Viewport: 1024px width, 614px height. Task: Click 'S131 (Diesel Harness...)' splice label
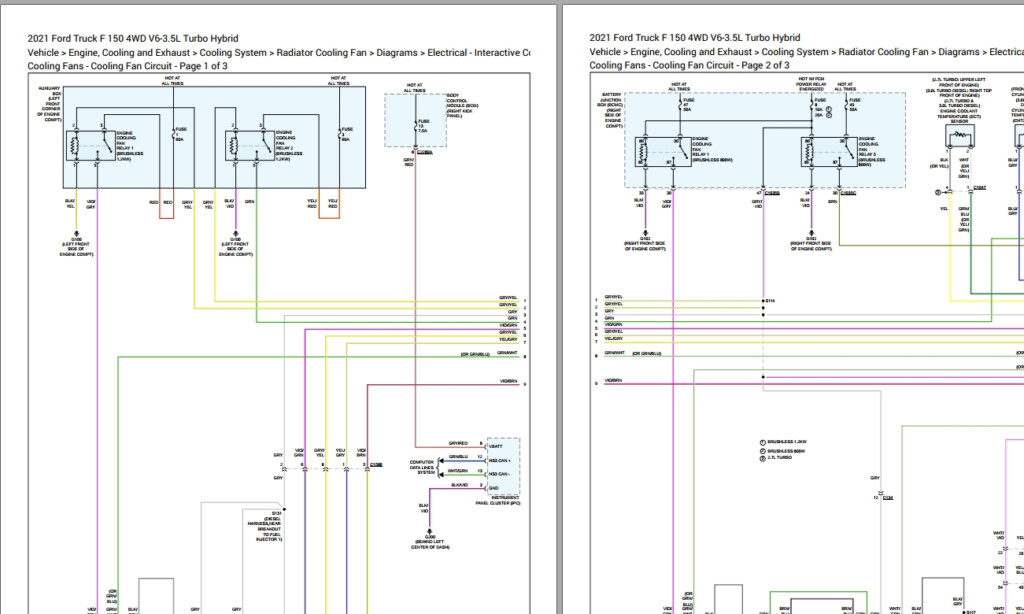tap(265, 526)
